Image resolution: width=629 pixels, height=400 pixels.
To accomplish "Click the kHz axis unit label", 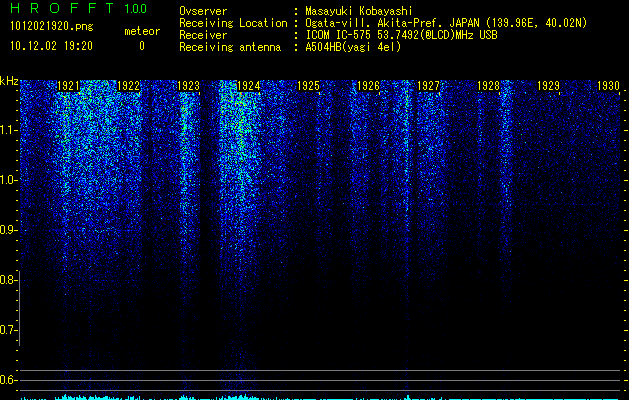I will [x=9, y=81].
